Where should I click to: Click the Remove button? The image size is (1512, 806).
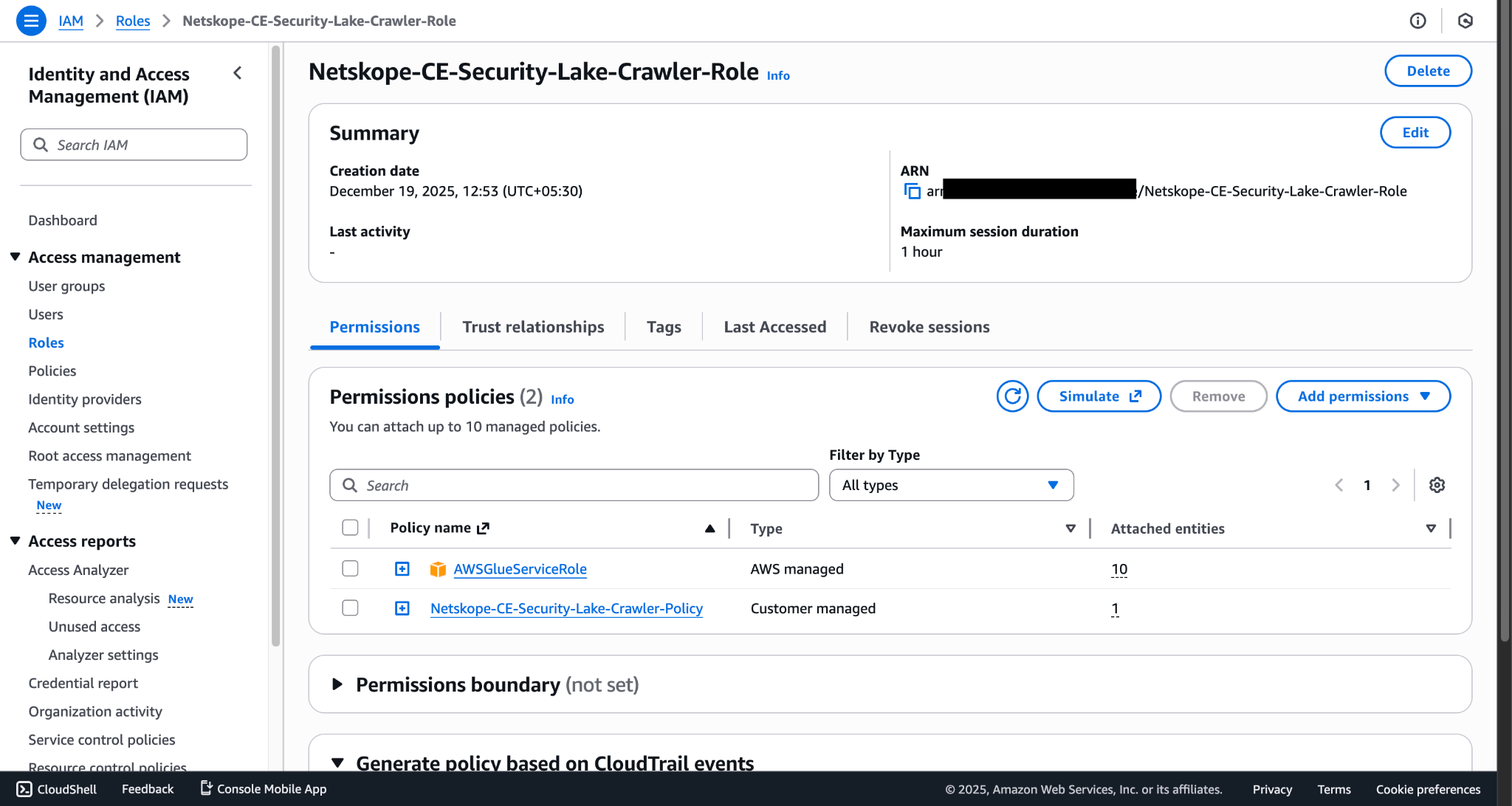(1218, 396)
